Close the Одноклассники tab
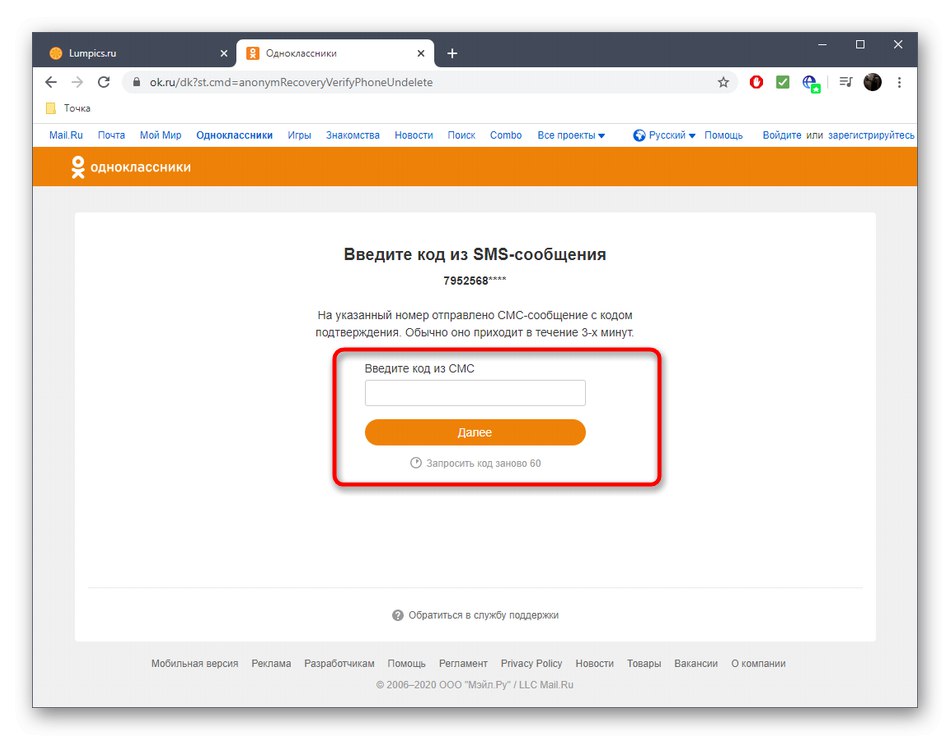 [x=420, y=53]
